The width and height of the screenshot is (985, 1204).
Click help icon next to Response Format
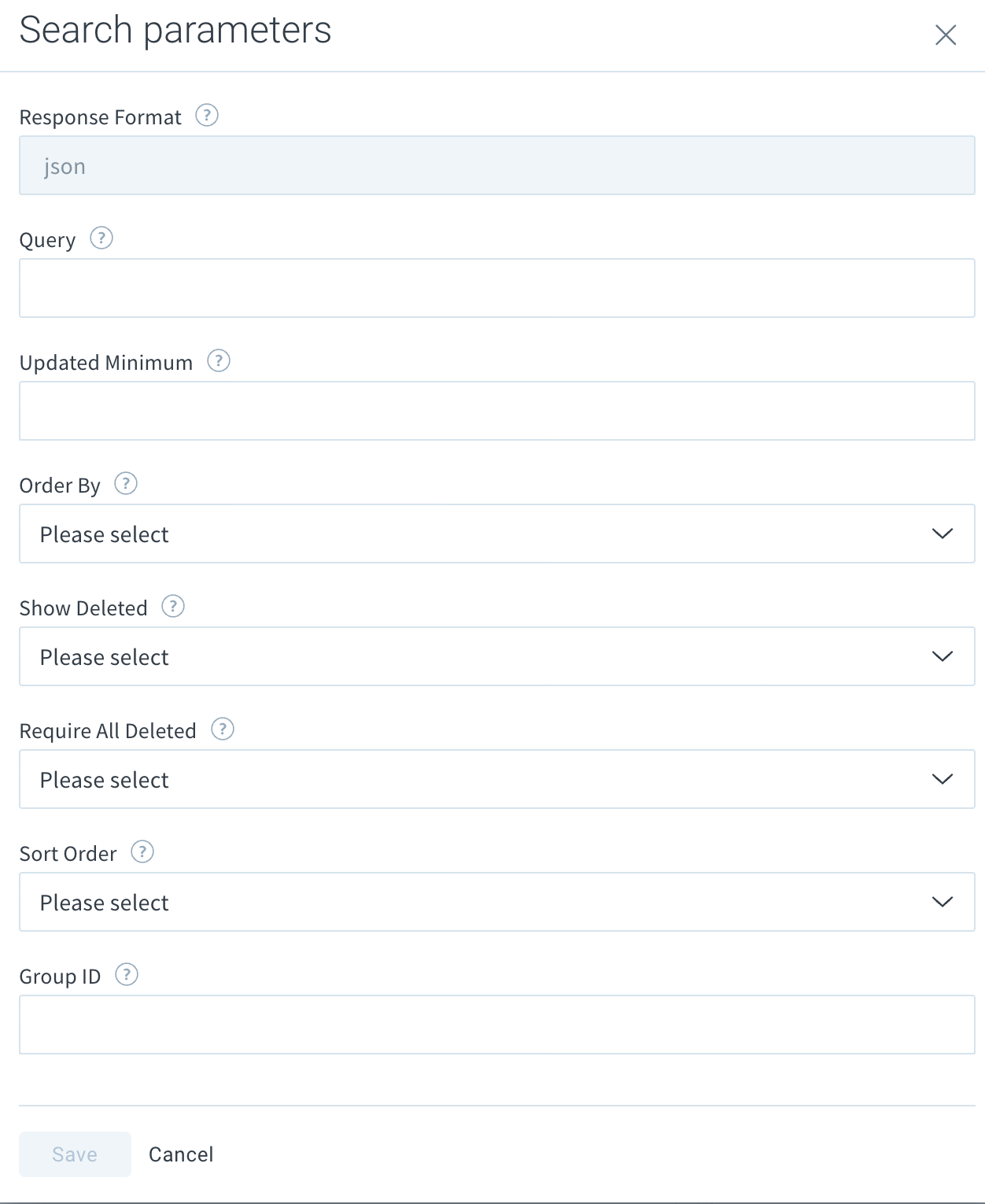(x=207, y=116)
